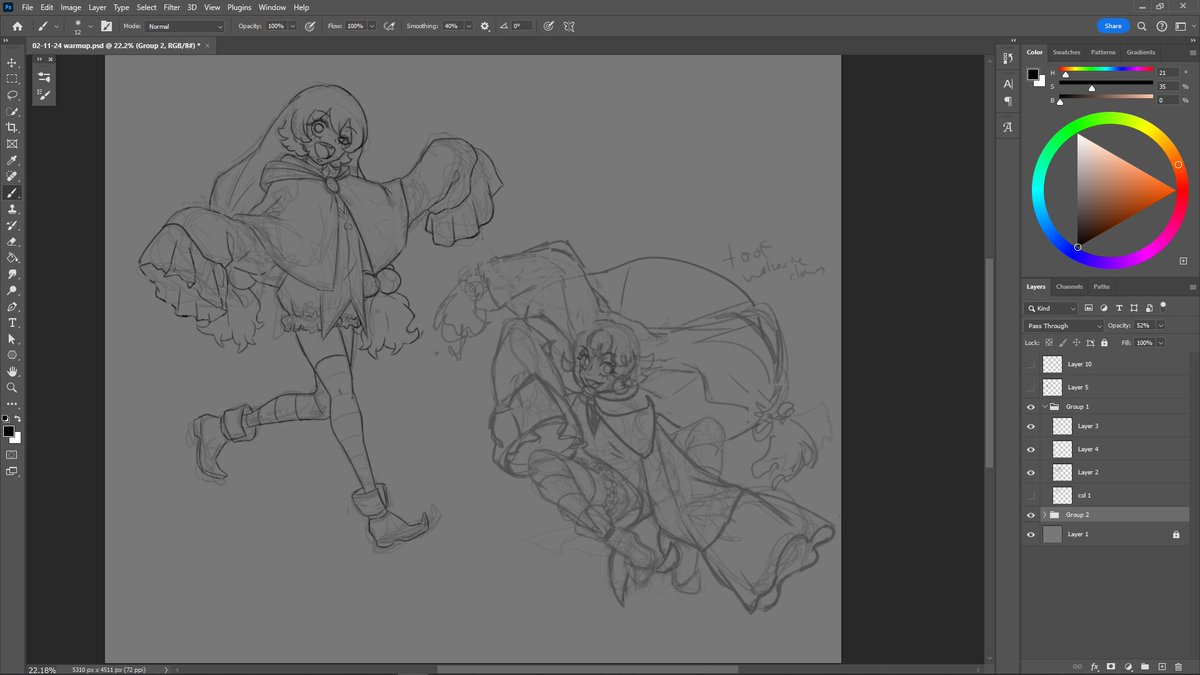The image size is (1200, 675).
Task: Hide Group 1 visibility eye
Action: pyautogui.click(x=1031, y=407)
